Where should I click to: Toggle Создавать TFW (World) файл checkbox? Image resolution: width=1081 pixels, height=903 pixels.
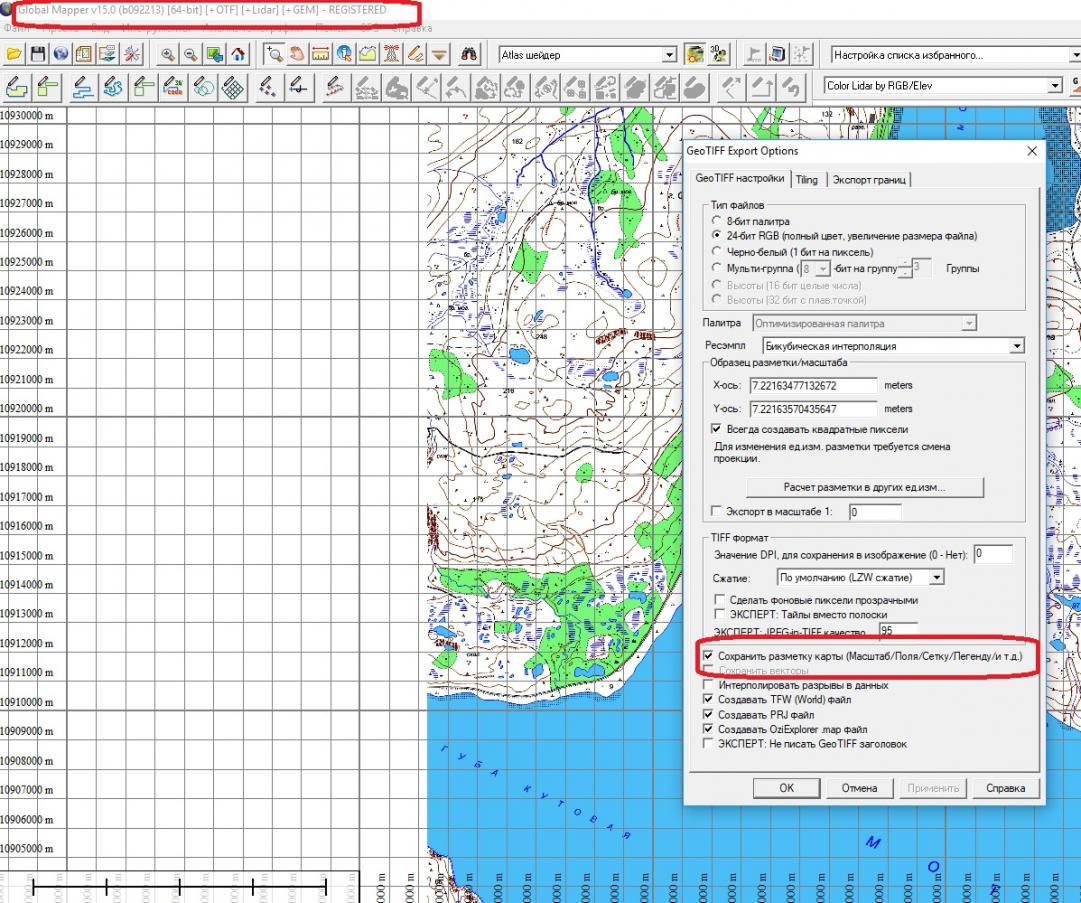coord(709,700)
